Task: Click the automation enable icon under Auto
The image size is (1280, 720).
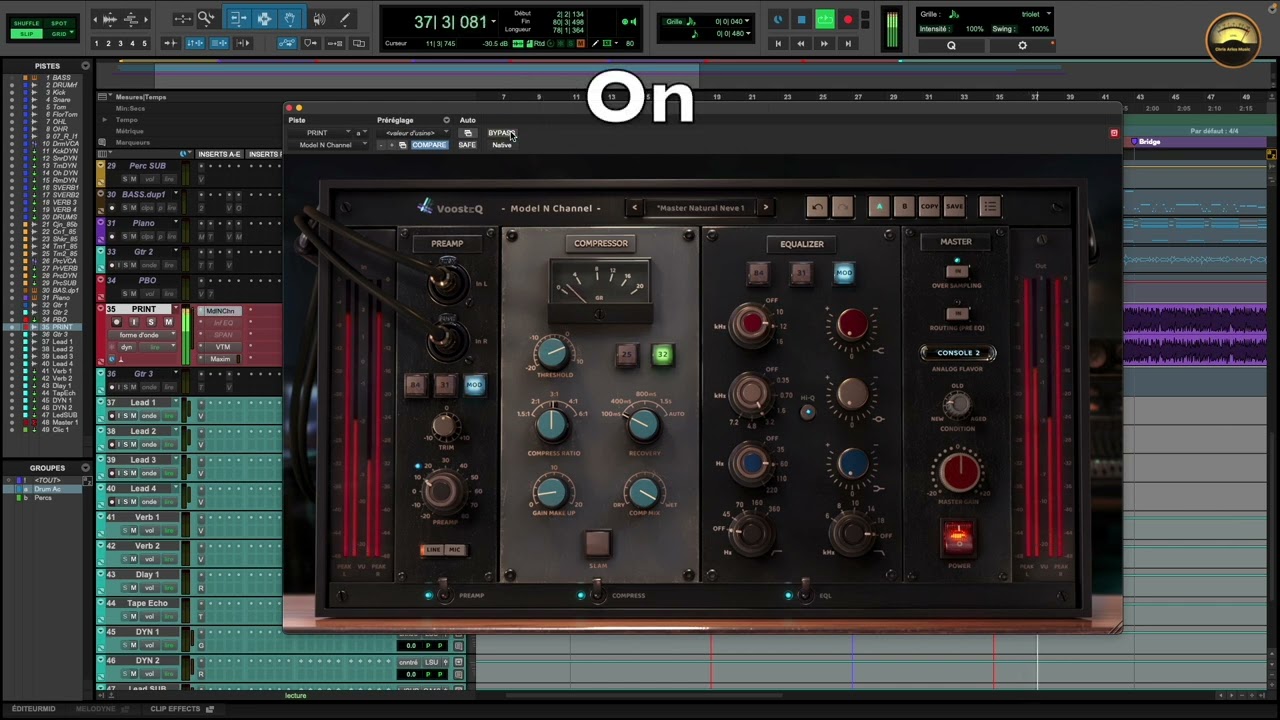Action: (x=468, y=133)
